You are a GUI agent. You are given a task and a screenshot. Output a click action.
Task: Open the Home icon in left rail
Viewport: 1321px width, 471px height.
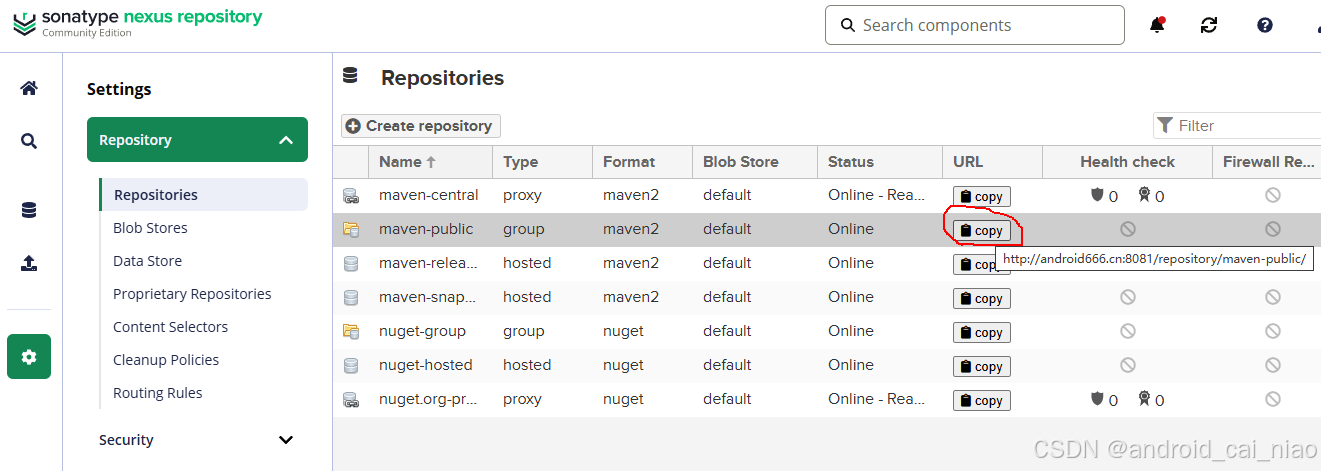pos(29,88)
